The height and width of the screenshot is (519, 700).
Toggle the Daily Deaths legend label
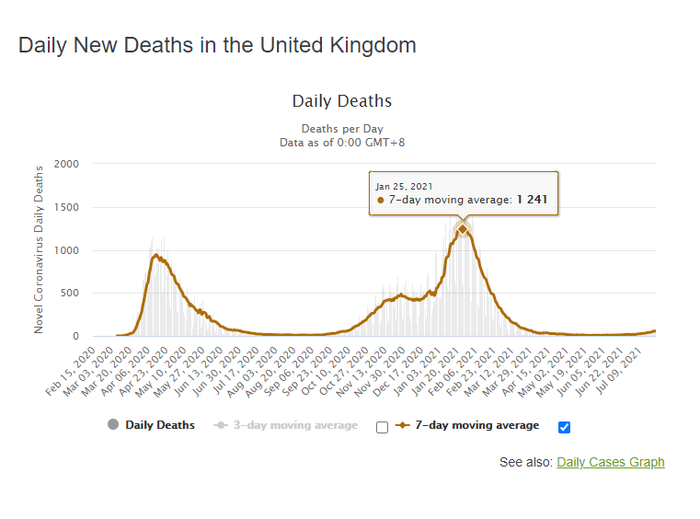pyautogui.click(x=160, y=426)
